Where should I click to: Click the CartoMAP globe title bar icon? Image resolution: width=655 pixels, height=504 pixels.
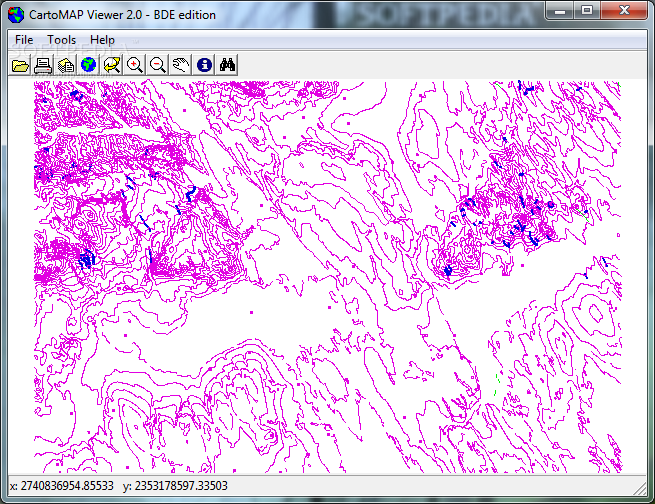click(16, 15)
